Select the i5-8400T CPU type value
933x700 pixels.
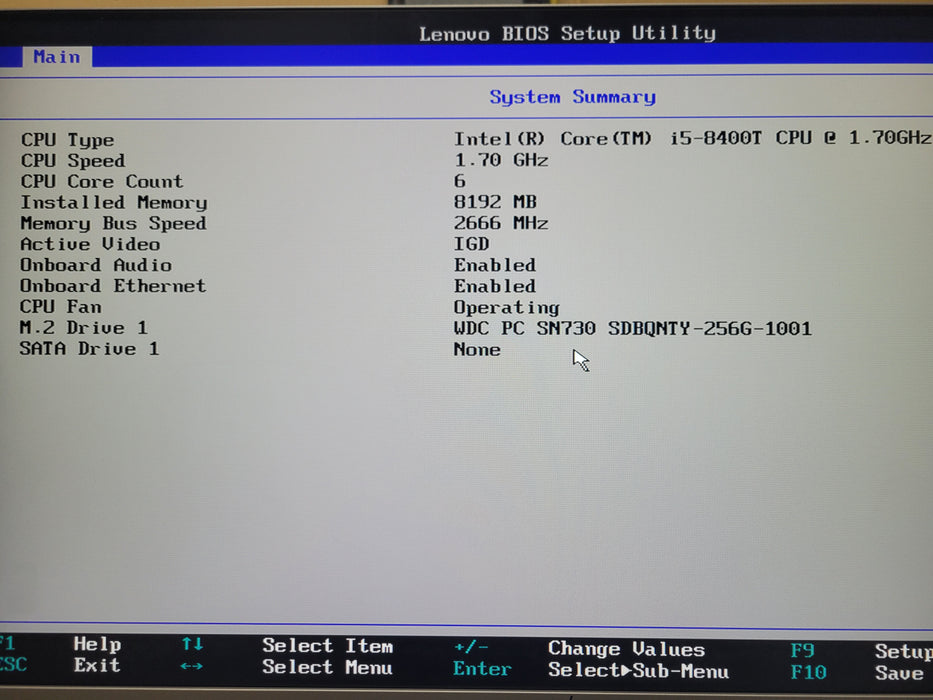(693, 138)
